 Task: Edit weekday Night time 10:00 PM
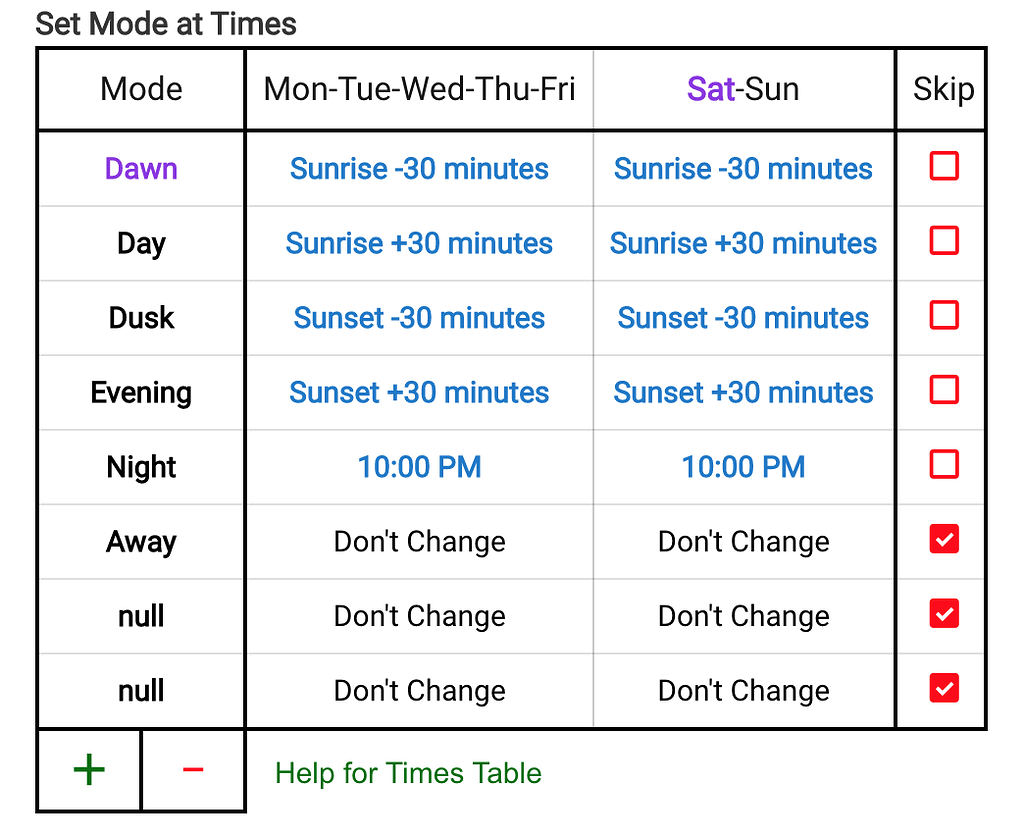(419, 467)
